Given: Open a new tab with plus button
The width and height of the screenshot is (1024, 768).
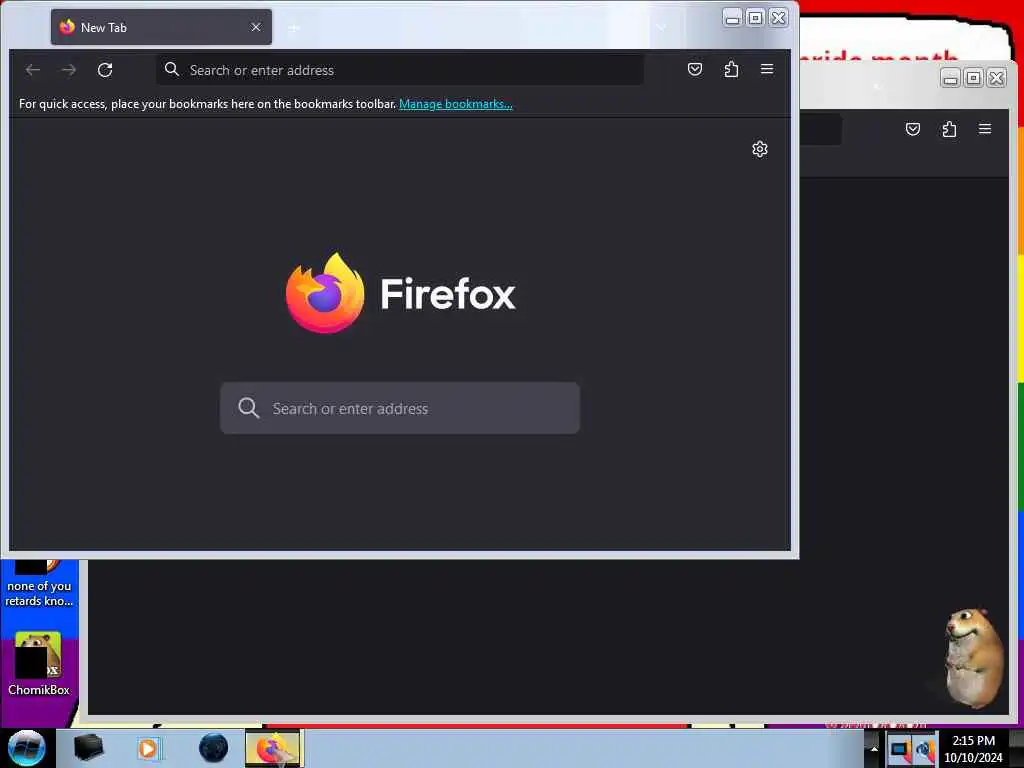Looking at the screenshot, I should click(294, 28).
